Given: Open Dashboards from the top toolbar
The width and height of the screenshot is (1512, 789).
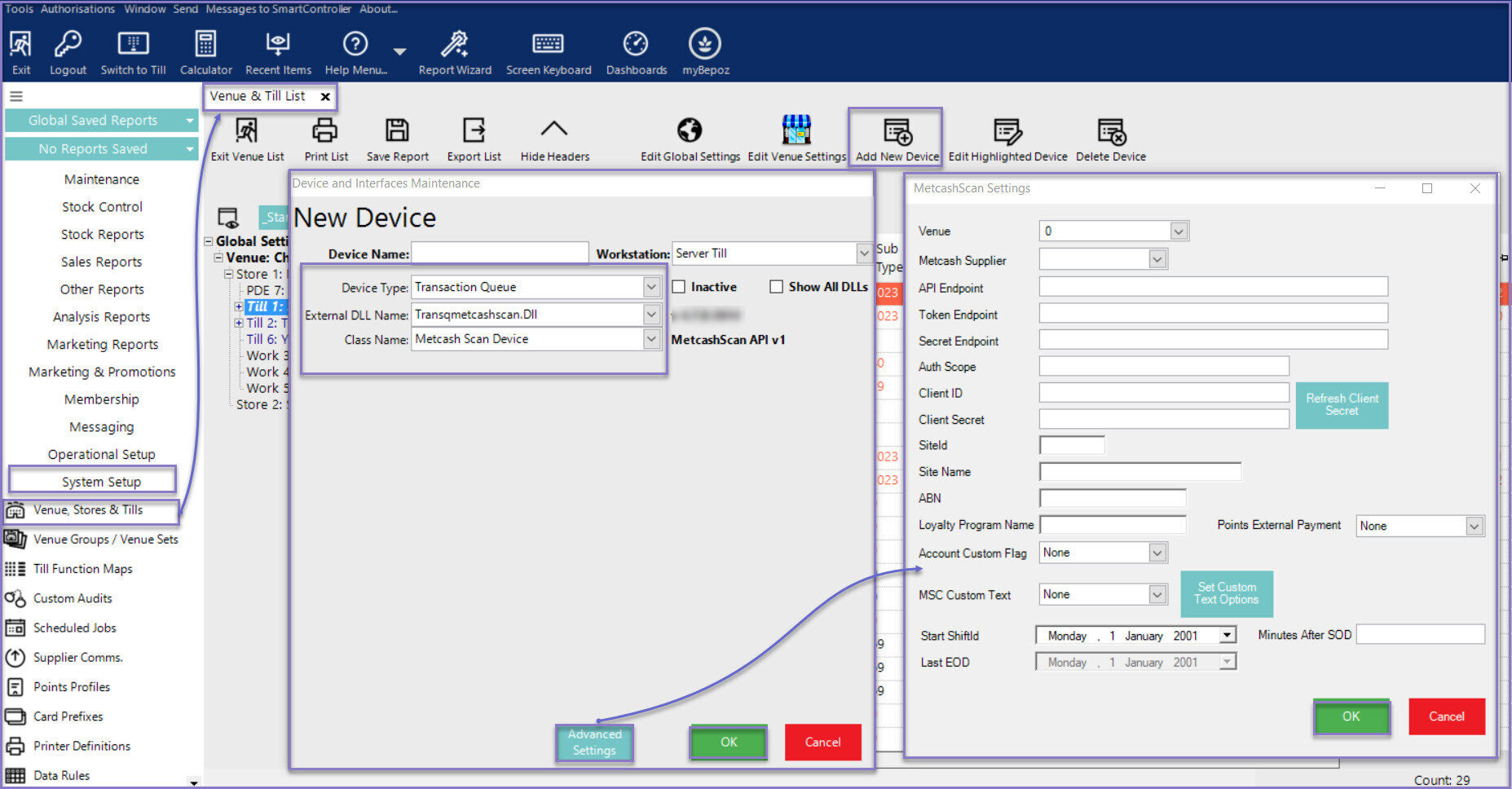Looking at the screenshot, I should pyautogui.click(x=636, y=45).
